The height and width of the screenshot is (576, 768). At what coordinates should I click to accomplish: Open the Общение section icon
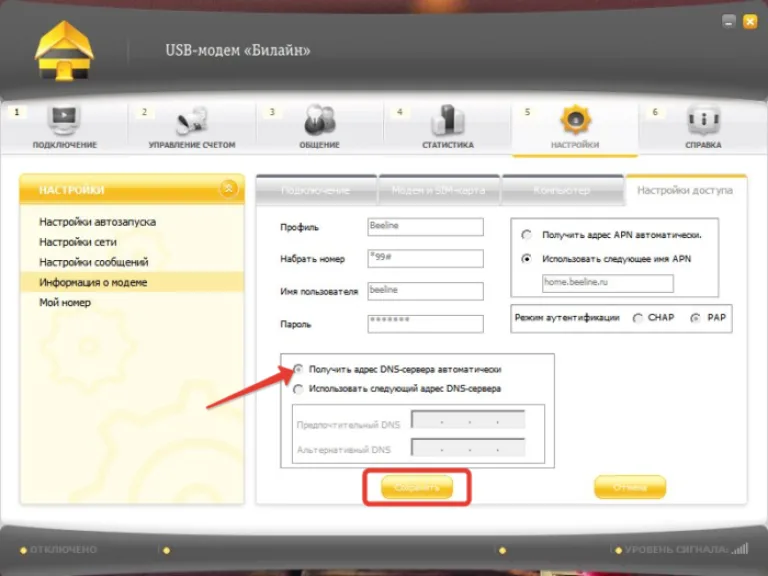319,120
